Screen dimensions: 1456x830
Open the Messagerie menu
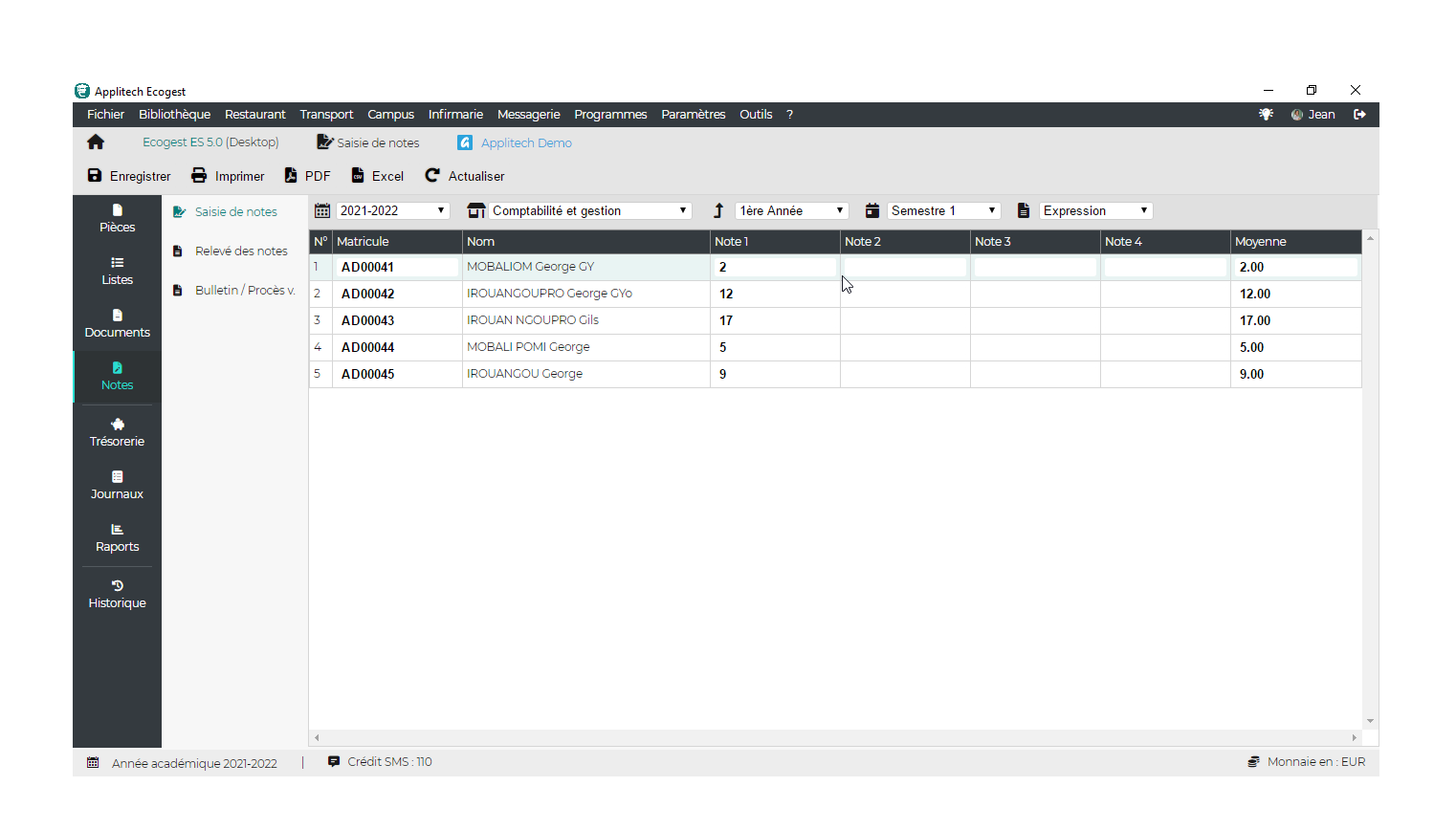(528, 115)
